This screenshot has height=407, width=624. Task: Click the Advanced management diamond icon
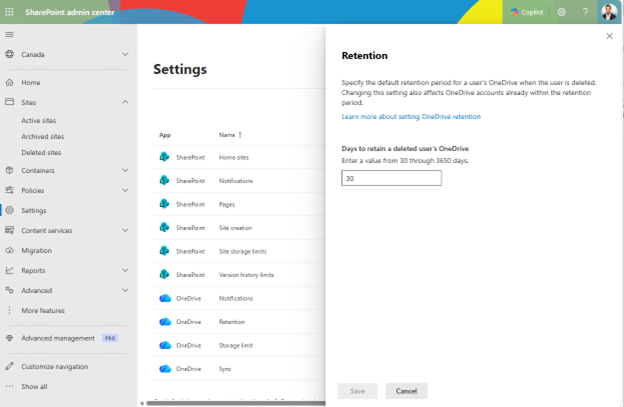[10, 338]
